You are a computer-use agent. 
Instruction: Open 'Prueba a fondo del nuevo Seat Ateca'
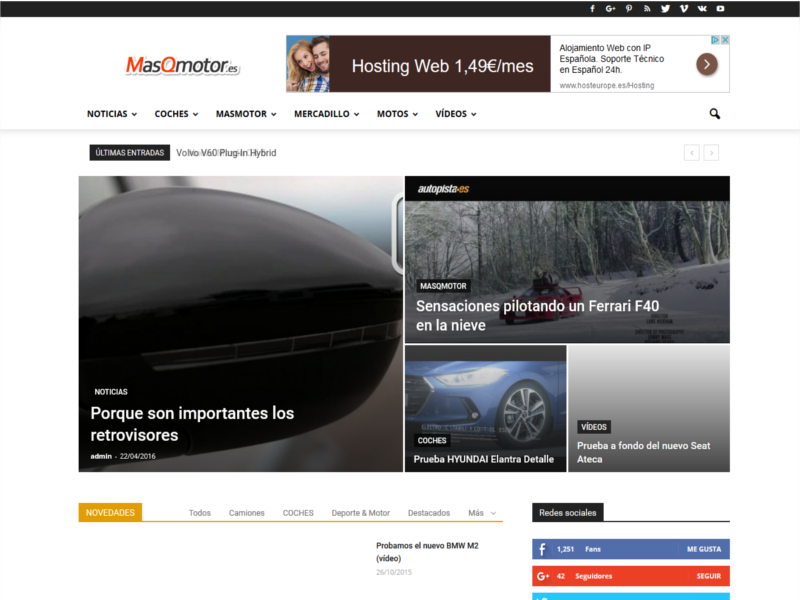coord(643,452)
